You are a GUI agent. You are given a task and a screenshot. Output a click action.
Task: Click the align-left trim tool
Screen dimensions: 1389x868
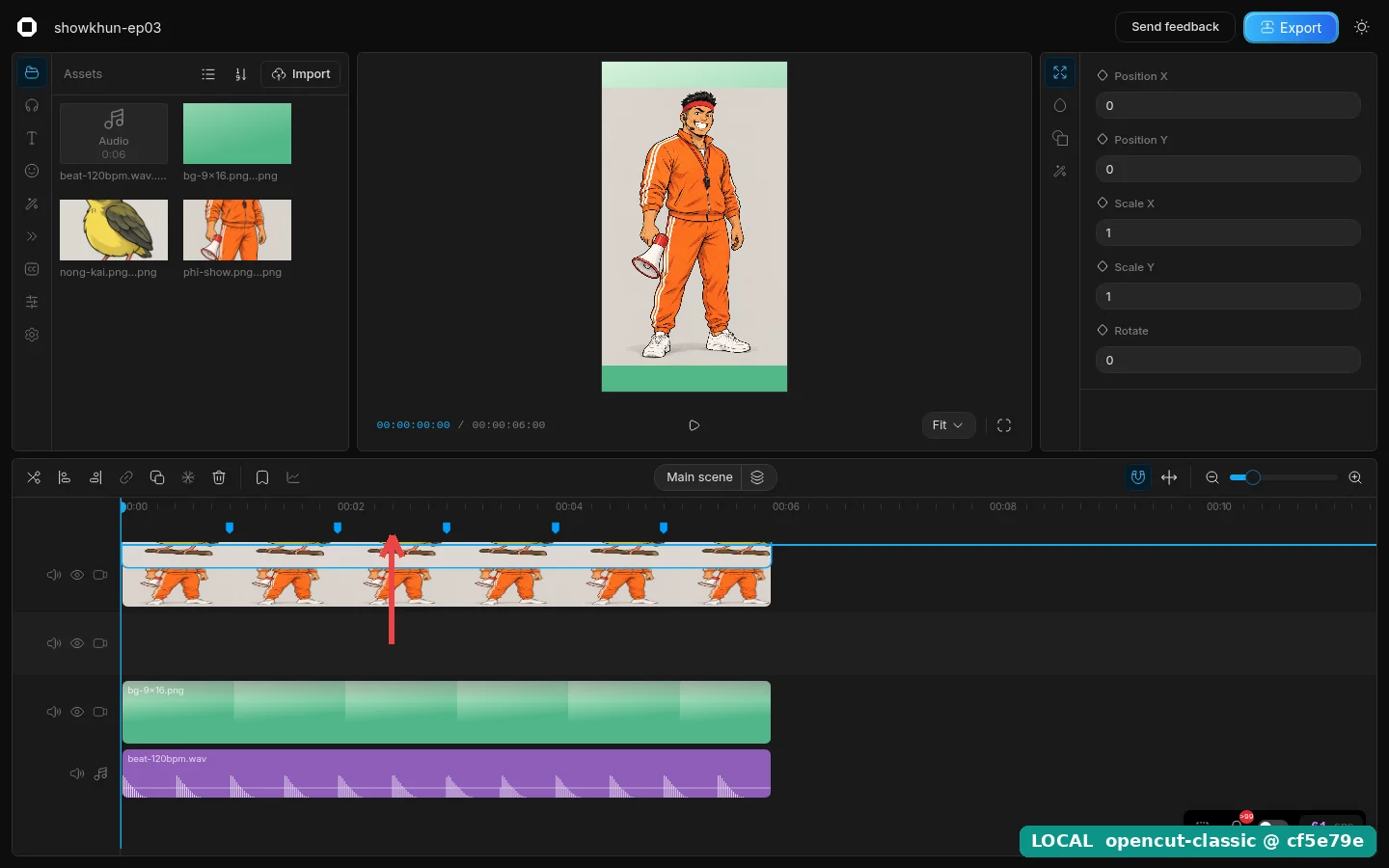click(65, 477)
